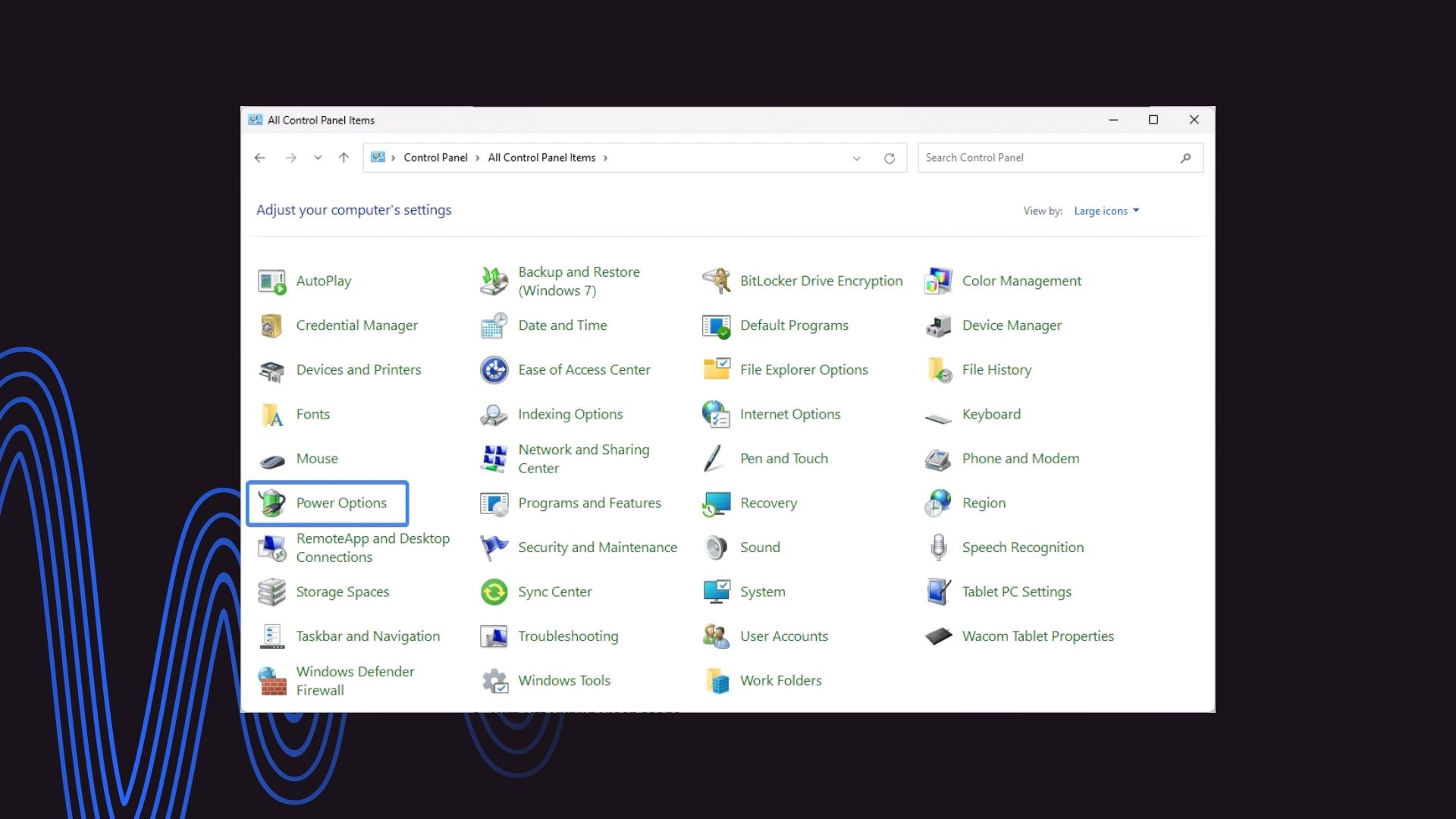
Task: Go up one level with up arrow
Action: click(x=344, y=158)
